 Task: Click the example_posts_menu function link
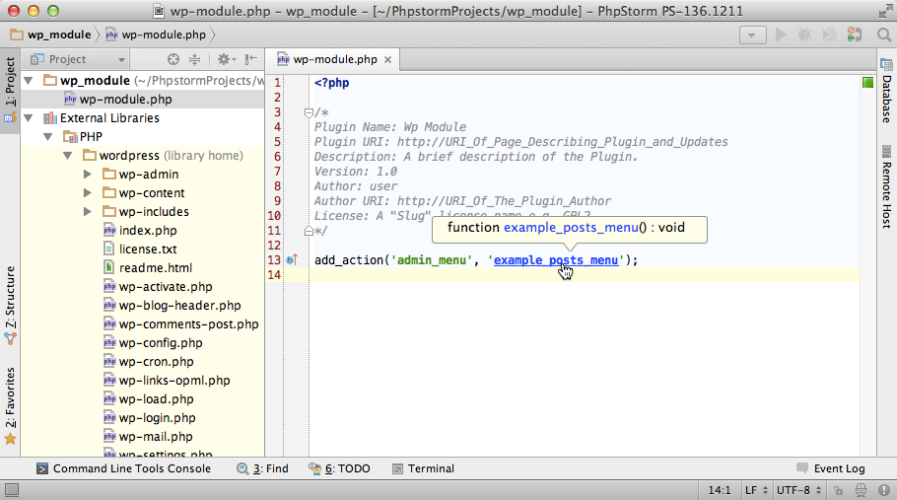click(555, 260)
